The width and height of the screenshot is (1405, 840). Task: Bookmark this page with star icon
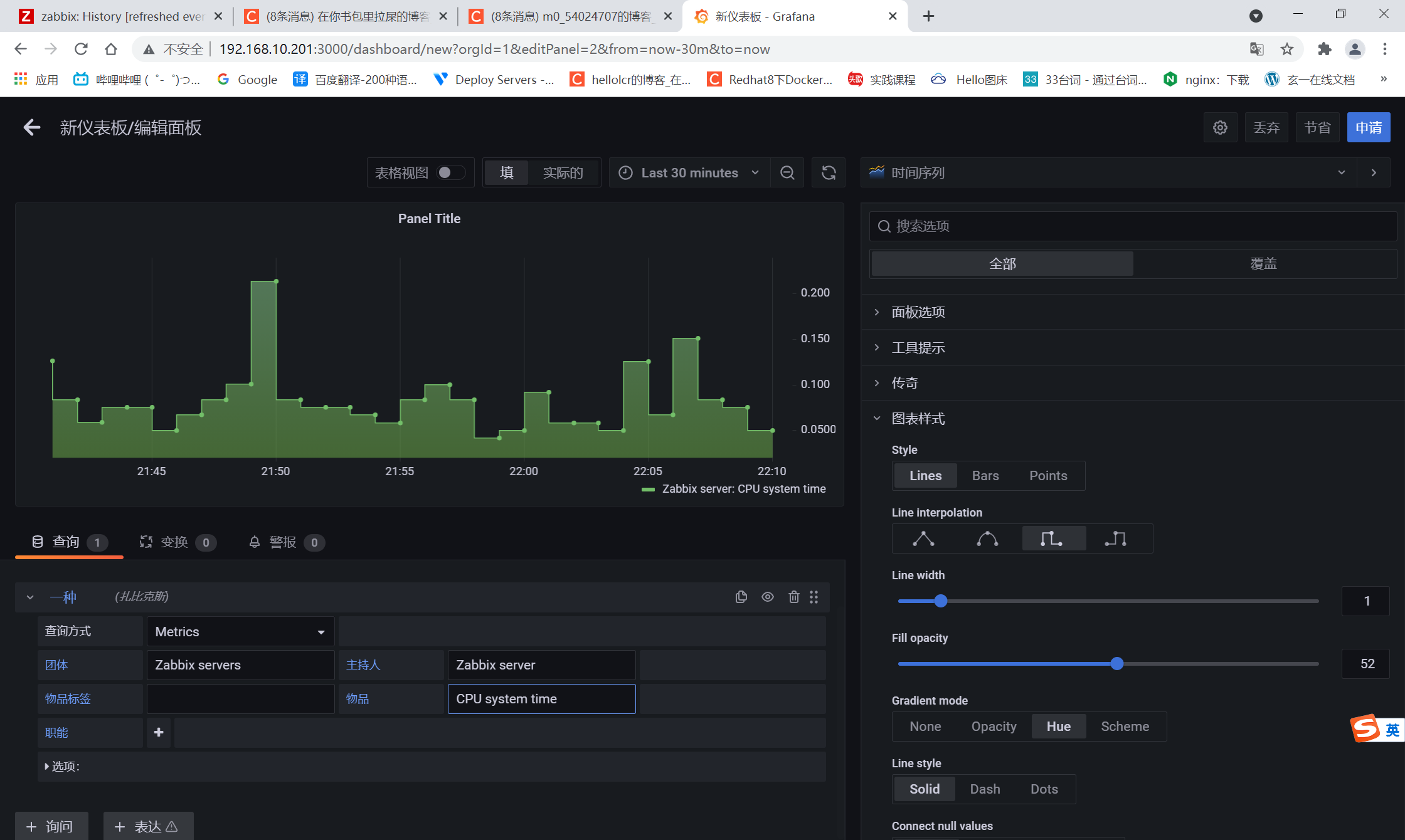coord(1287,49)
